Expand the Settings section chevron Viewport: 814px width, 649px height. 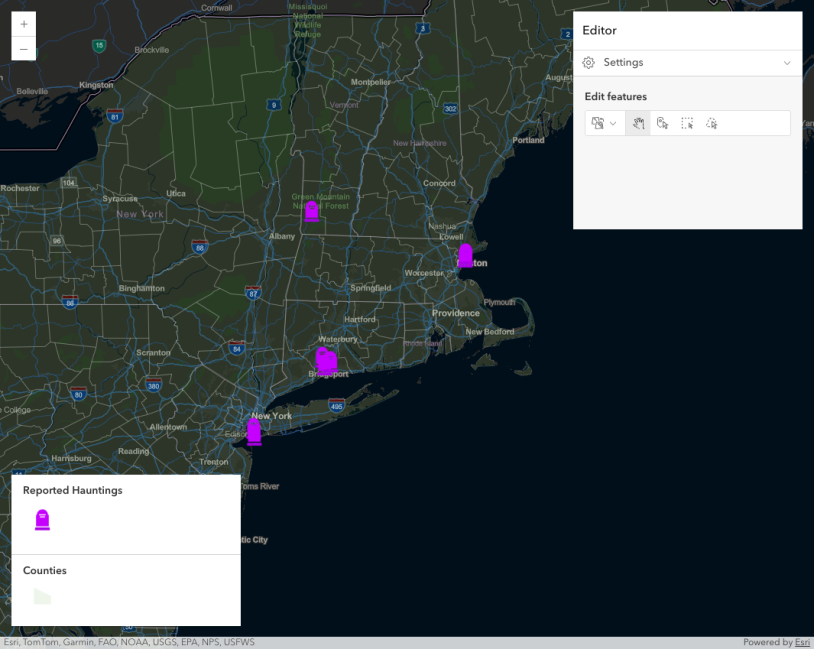(x=787, y=63)
